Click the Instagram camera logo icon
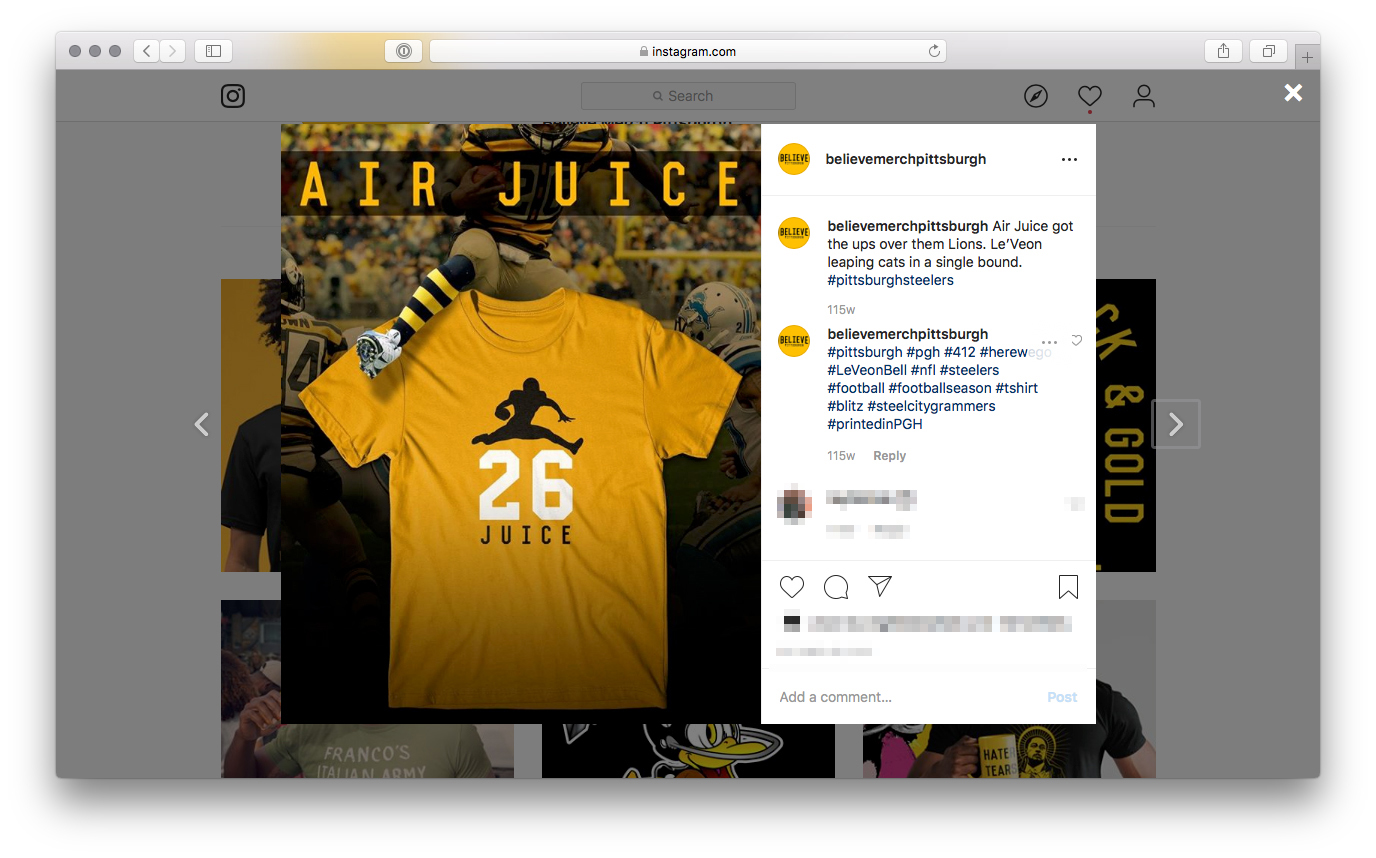Viewport: 1376px width, 858px height. 233,96
